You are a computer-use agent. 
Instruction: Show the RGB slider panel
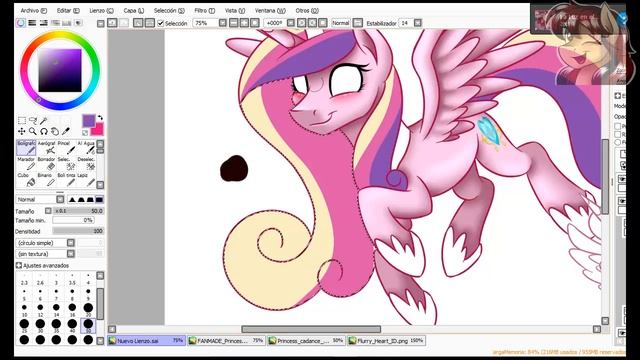tap(32, 23)
